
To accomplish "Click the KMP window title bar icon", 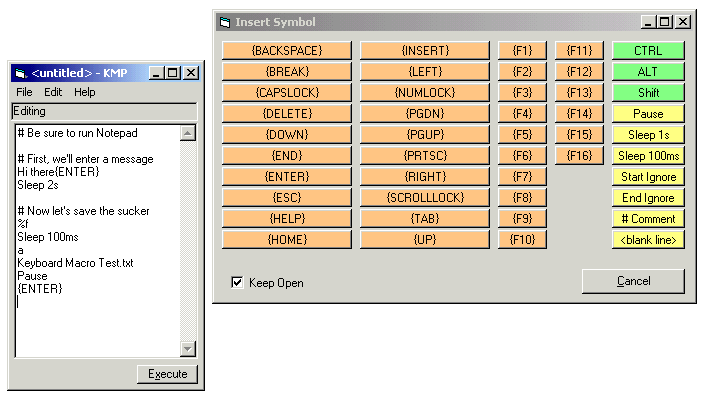I will click(x=21, y=73).
